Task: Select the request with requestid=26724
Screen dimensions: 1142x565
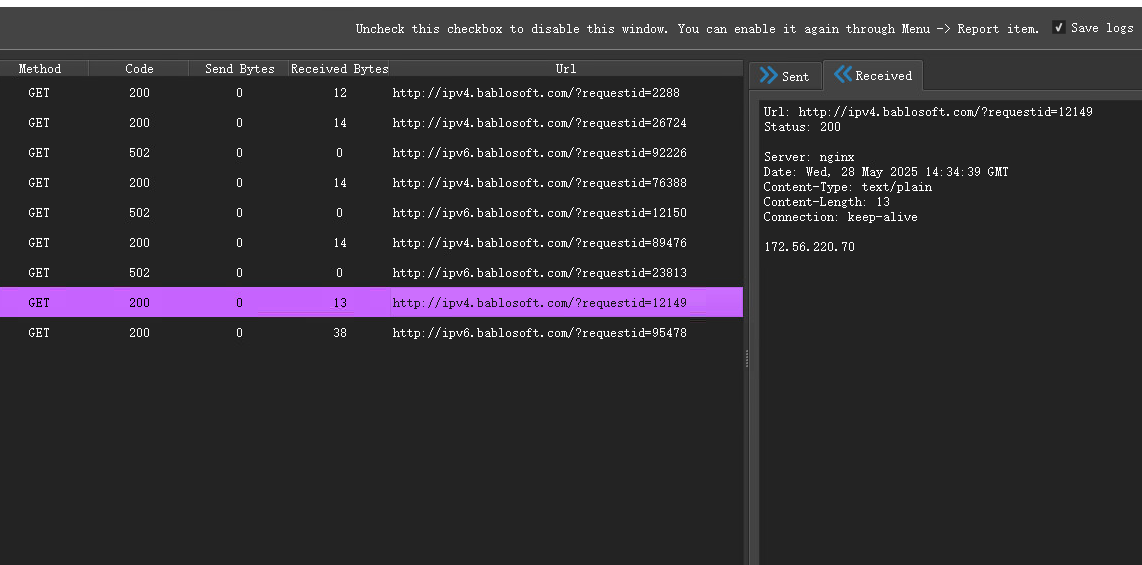Action: click(x=539, y=123)
